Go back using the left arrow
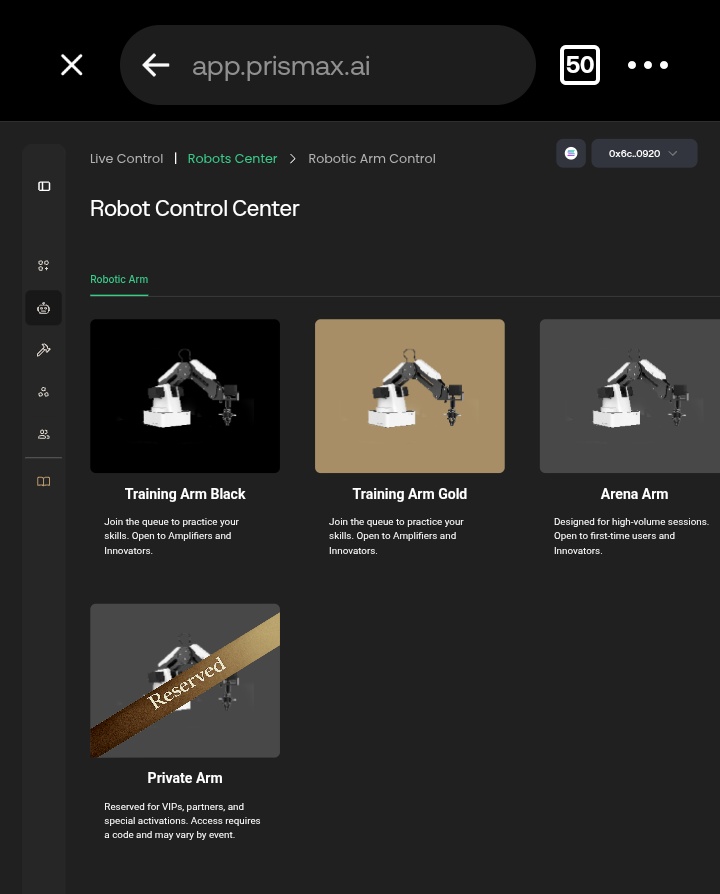 156,65
